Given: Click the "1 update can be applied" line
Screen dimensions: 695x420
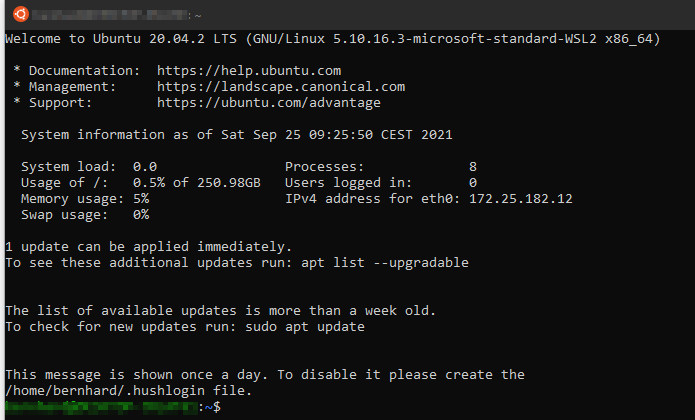Looking at the screenshot, I should 149,246.
